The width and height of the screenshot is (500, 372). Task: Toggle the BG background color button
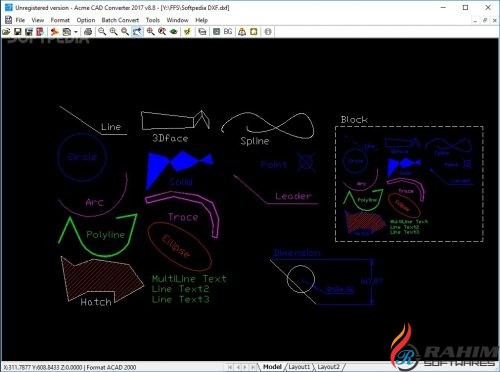point(228,32)
